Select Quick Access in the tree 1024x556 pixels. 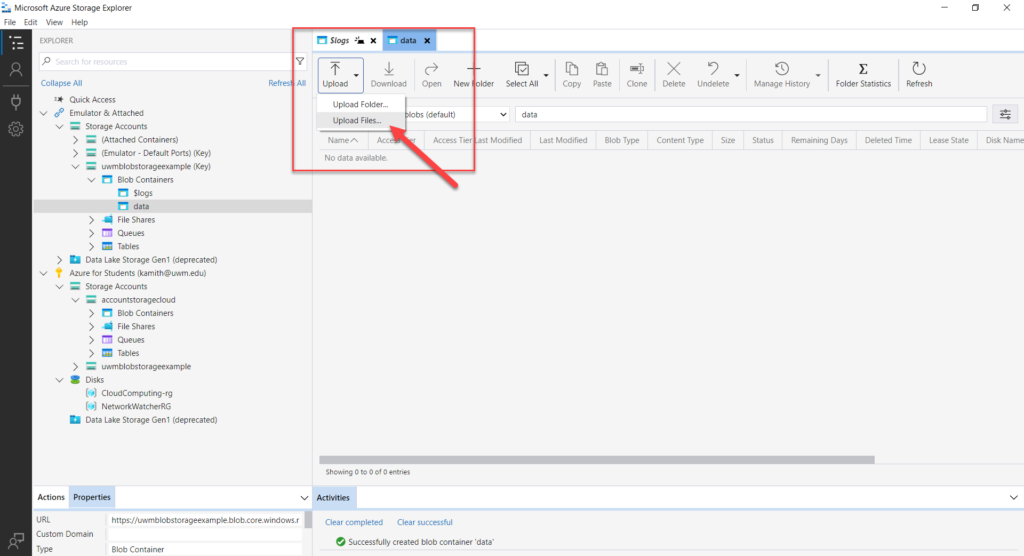92,100
